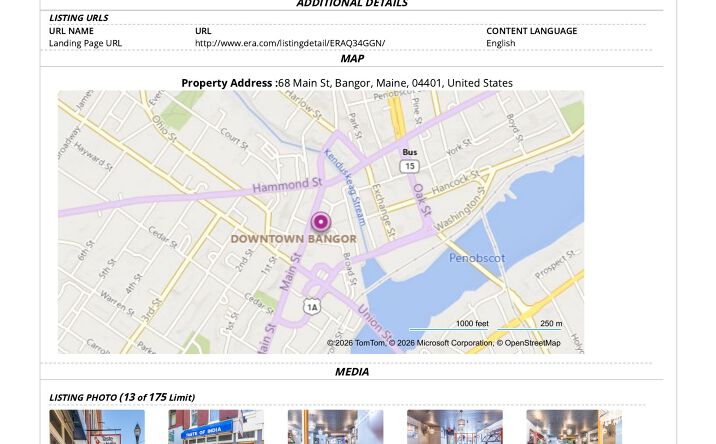This screenshot has width=716, height=444.
Task: Click the Washington St label
Action: pyautogui.click(x=459, y=208)
